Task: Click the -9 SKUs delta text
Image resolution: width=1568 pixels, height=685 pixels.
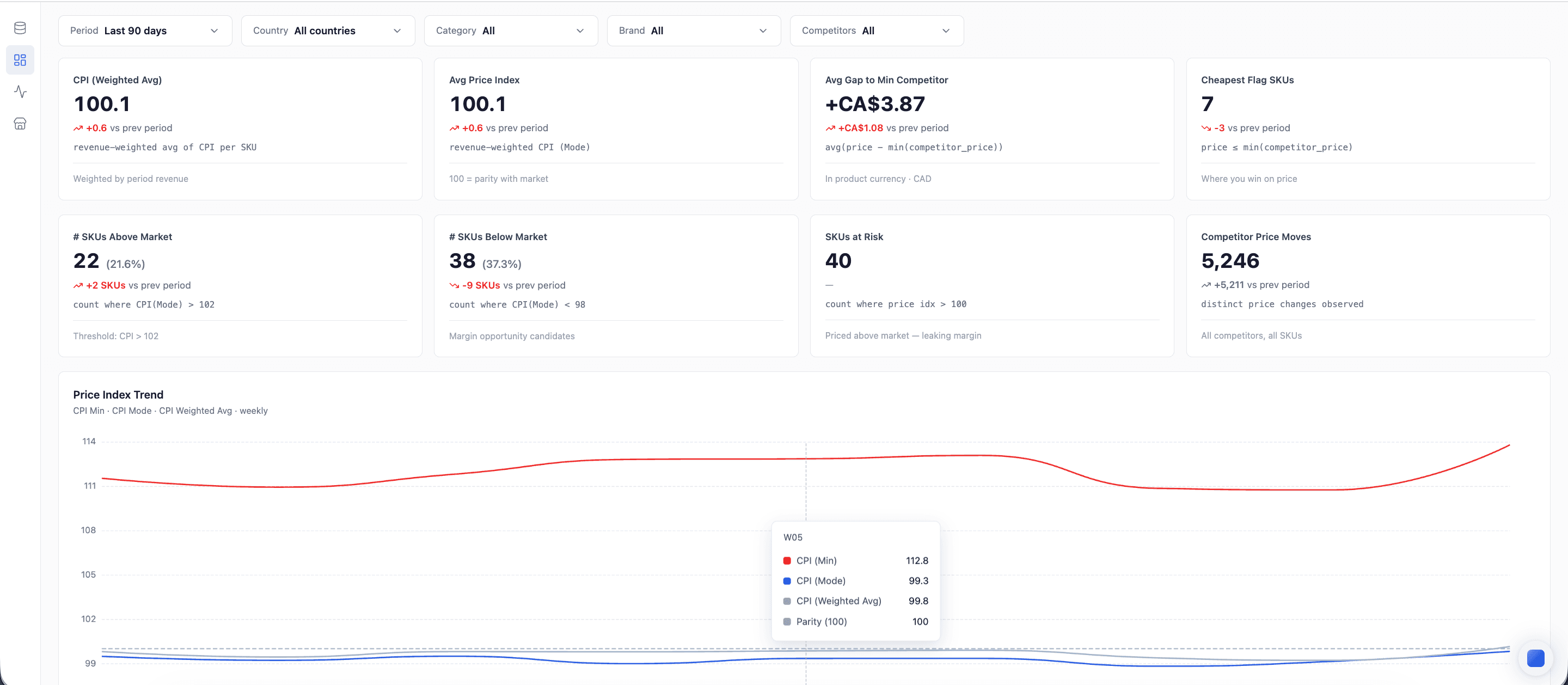Action: 480,285
